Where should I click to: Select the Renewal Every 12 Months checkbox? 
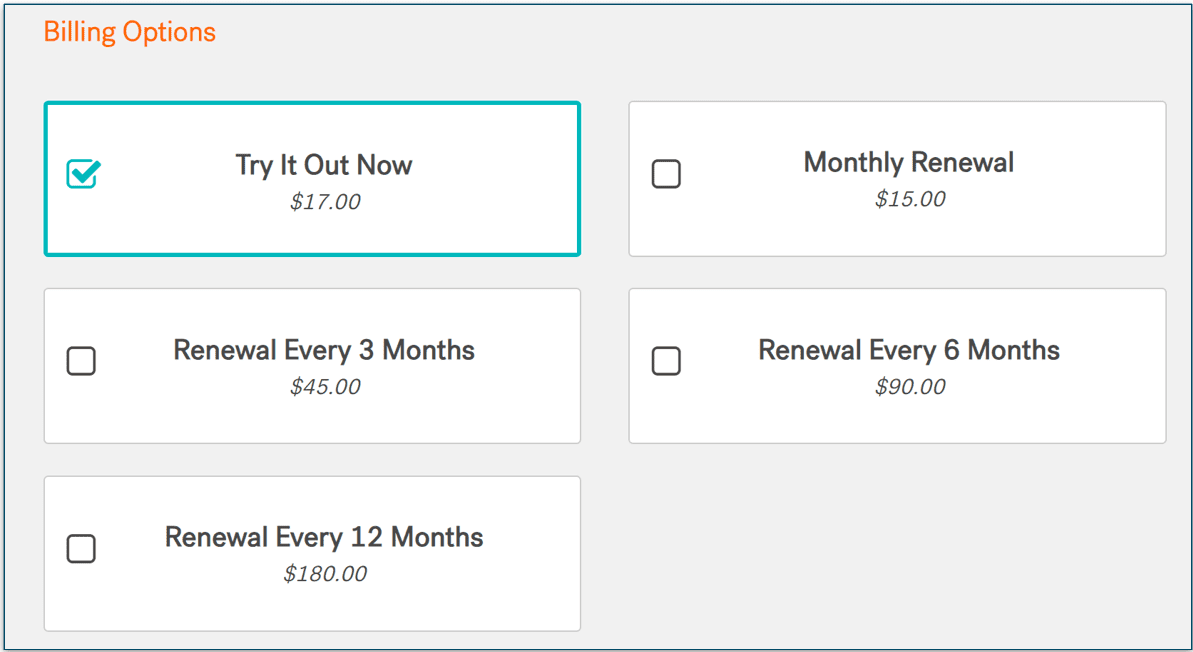81,549
